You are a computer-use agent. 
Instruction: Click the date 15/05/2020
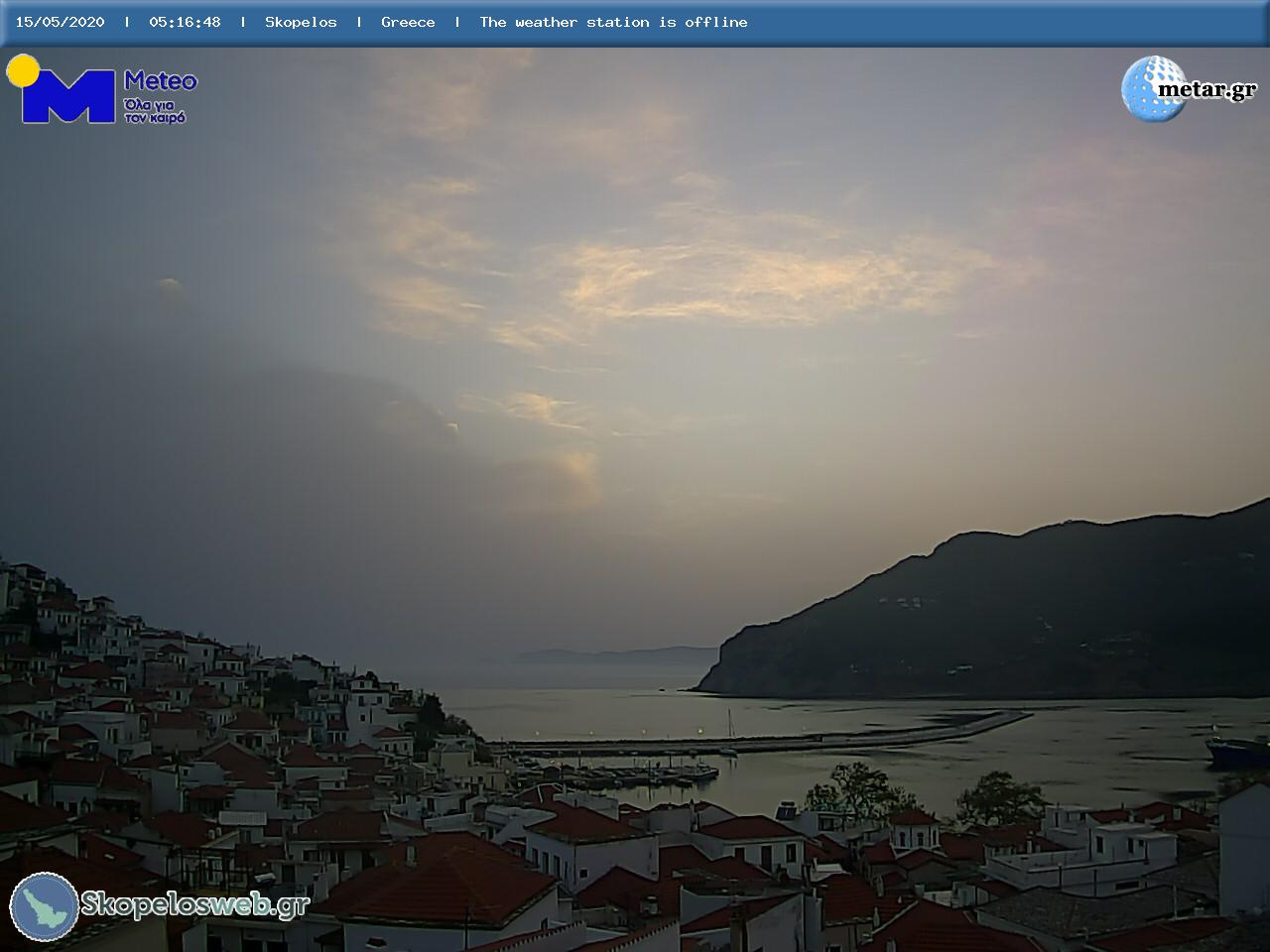(60, 22)
